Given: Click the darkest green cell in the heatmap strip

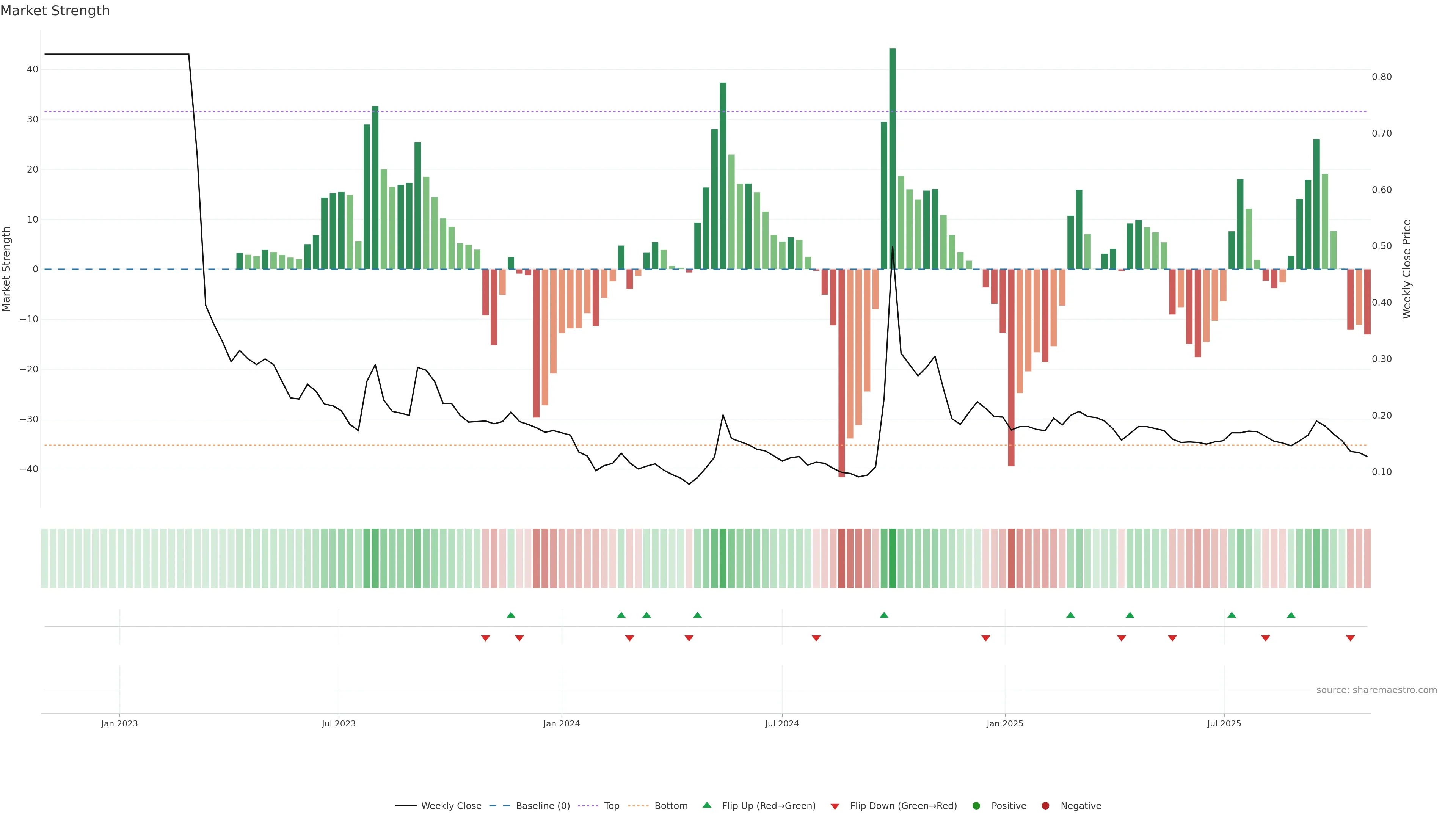Looking at the screenshot, I should (893, 558).
